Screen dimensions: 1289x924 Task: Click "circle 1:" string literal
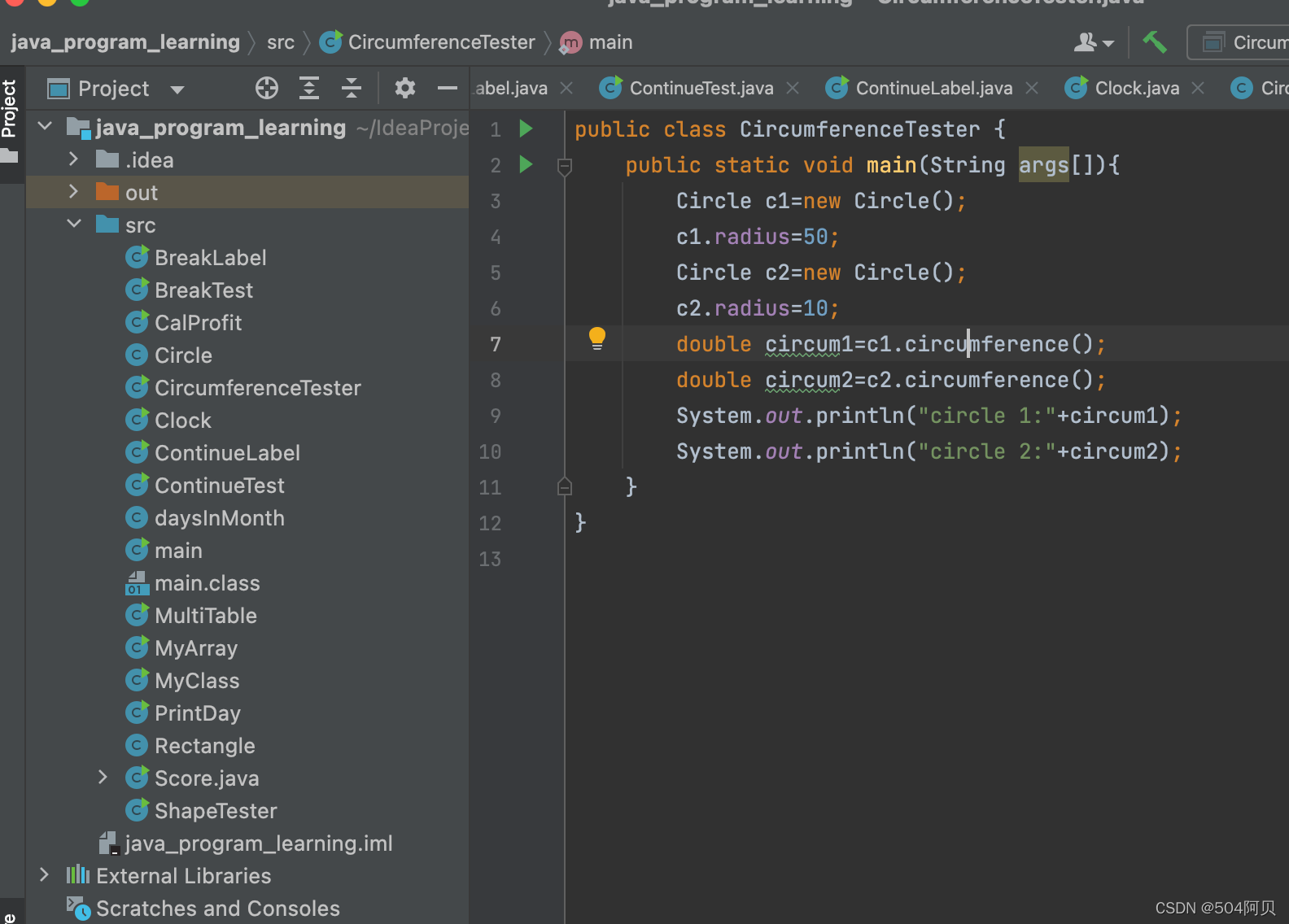[986, 416]
